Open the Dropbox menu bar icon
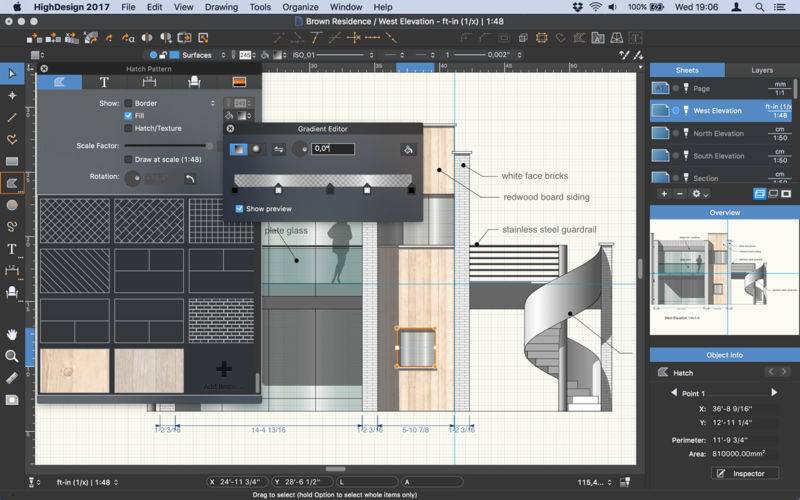 point(577,7)
